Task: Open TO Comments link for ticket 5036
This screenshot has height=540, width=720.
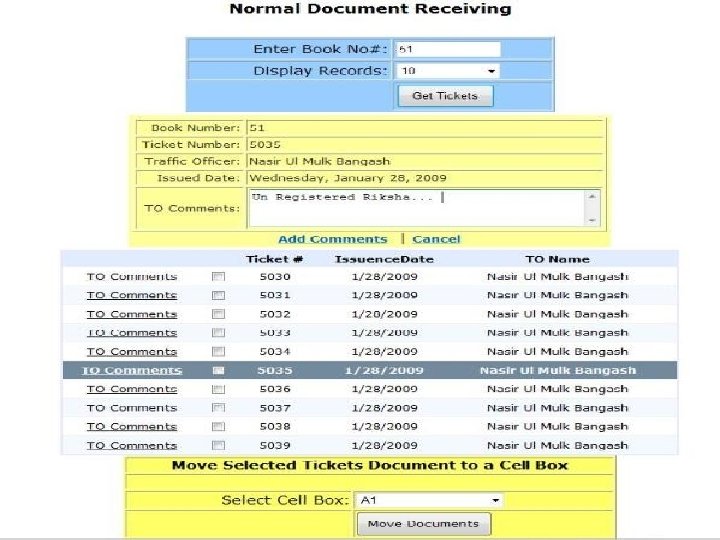Action: [x=132, y=389]
